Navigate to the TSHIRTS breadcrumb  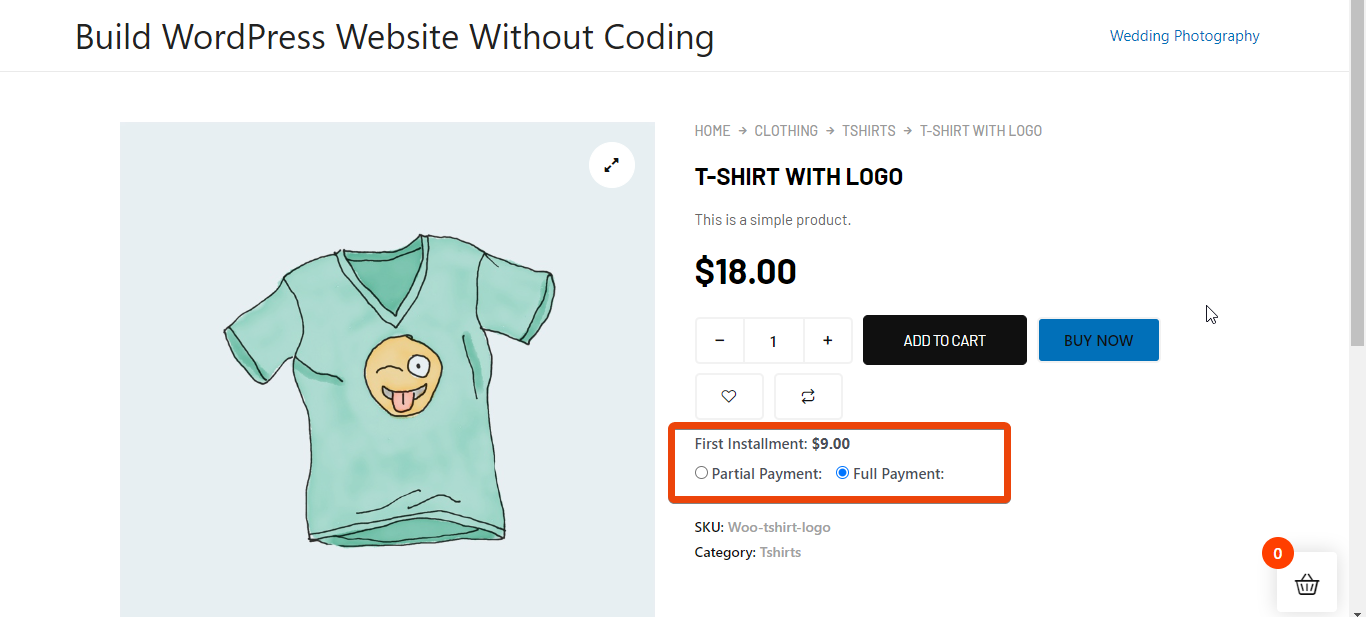(869, 131)
